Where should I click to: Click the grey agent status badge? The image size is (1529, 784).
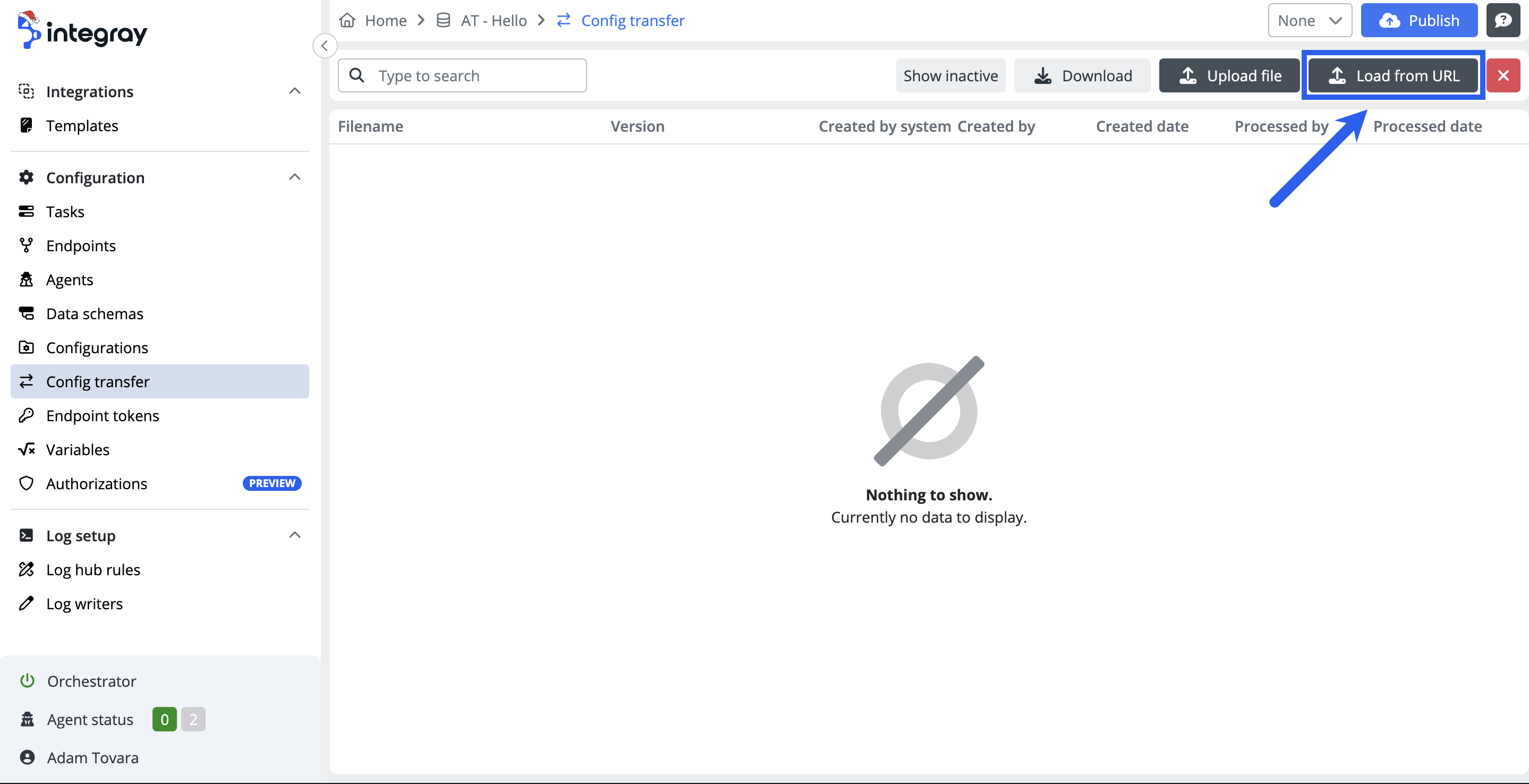coord(193,719)
